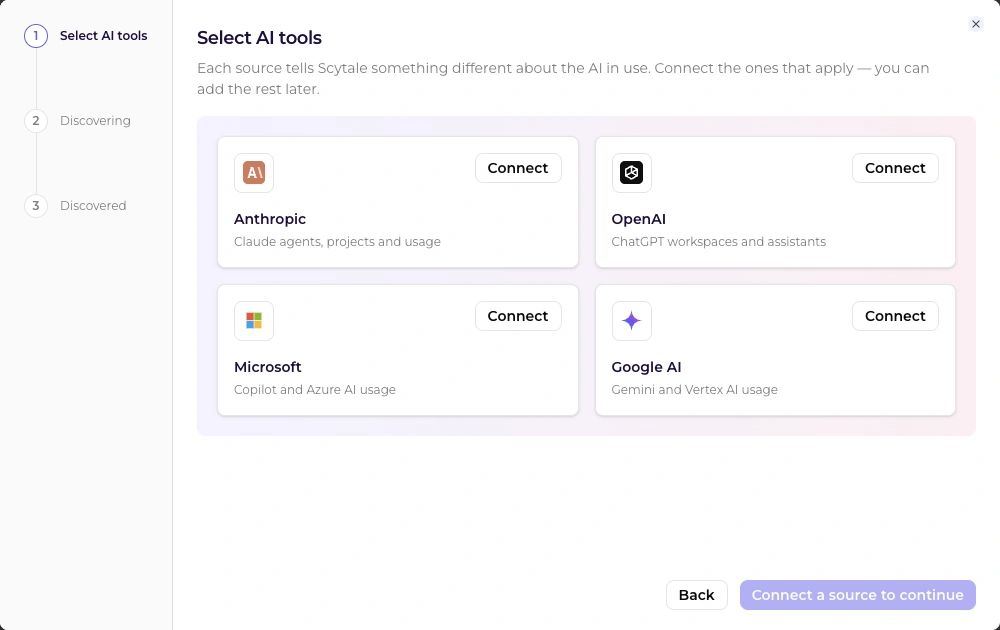This screenshot has height=630, width=1000.
Task: Connect the Google AI source
Action: (x=895, y=316)
